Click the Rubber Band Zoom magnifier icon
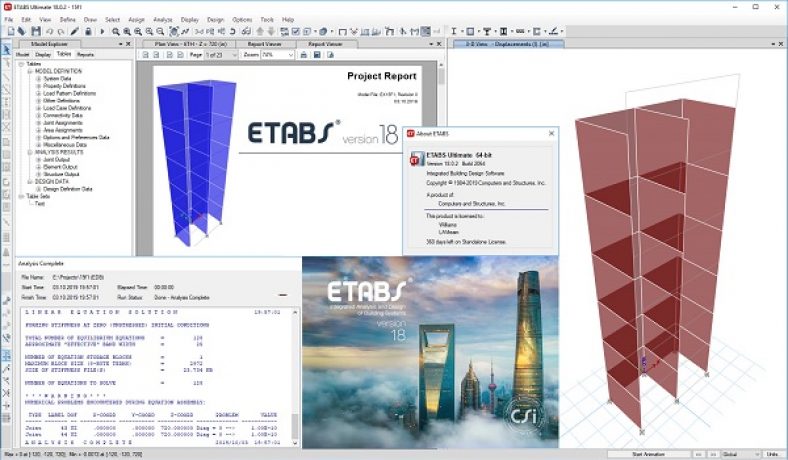The height and width of the screenshot is (460, 788). (x=116, y=32)
